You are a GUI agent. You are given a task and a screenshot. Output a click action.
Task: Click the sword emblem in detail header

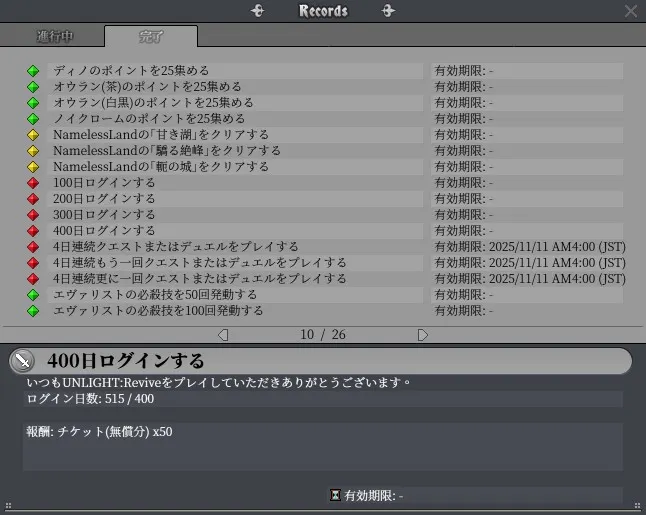click(x=22, y=361)
